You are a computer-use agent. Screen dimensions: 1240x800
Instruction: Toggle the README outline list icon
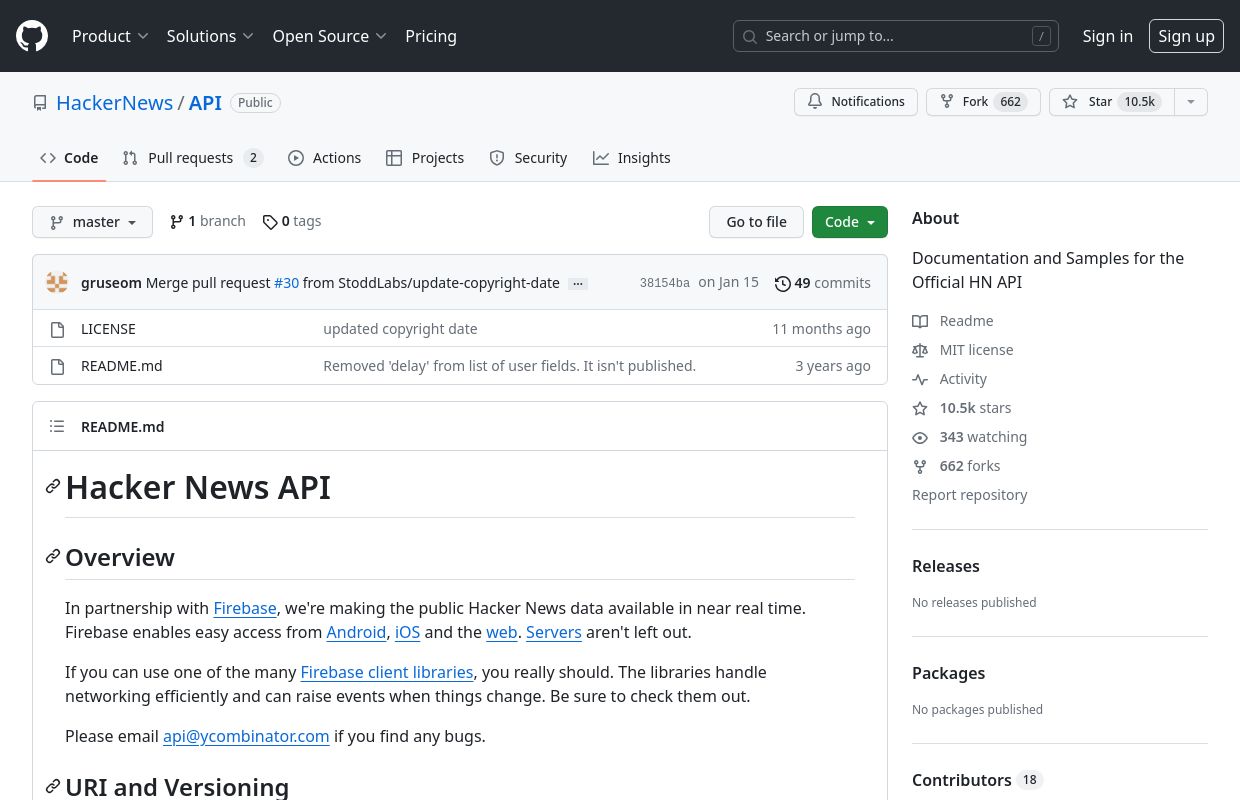click(x=57, y=426)
